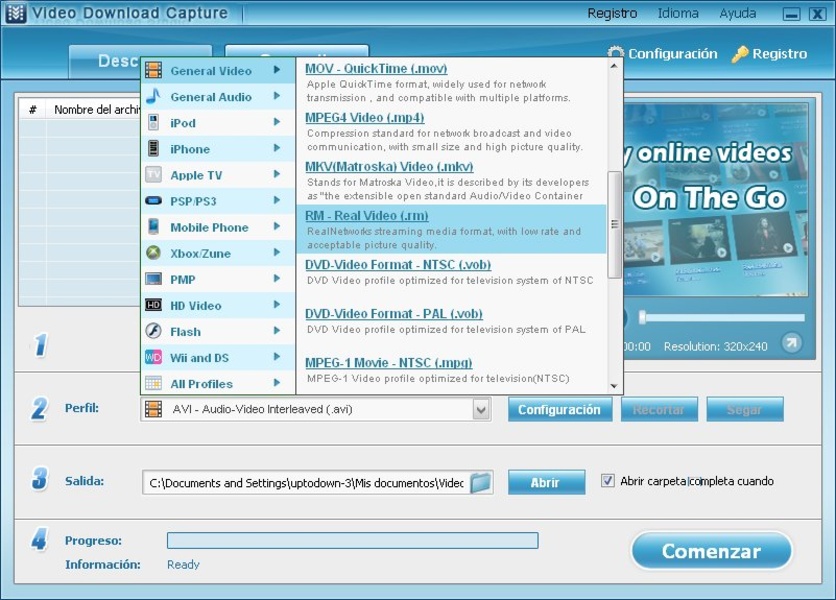
Task: Expand the General Audio submenu arrow
Action: (x=277, y=95)
